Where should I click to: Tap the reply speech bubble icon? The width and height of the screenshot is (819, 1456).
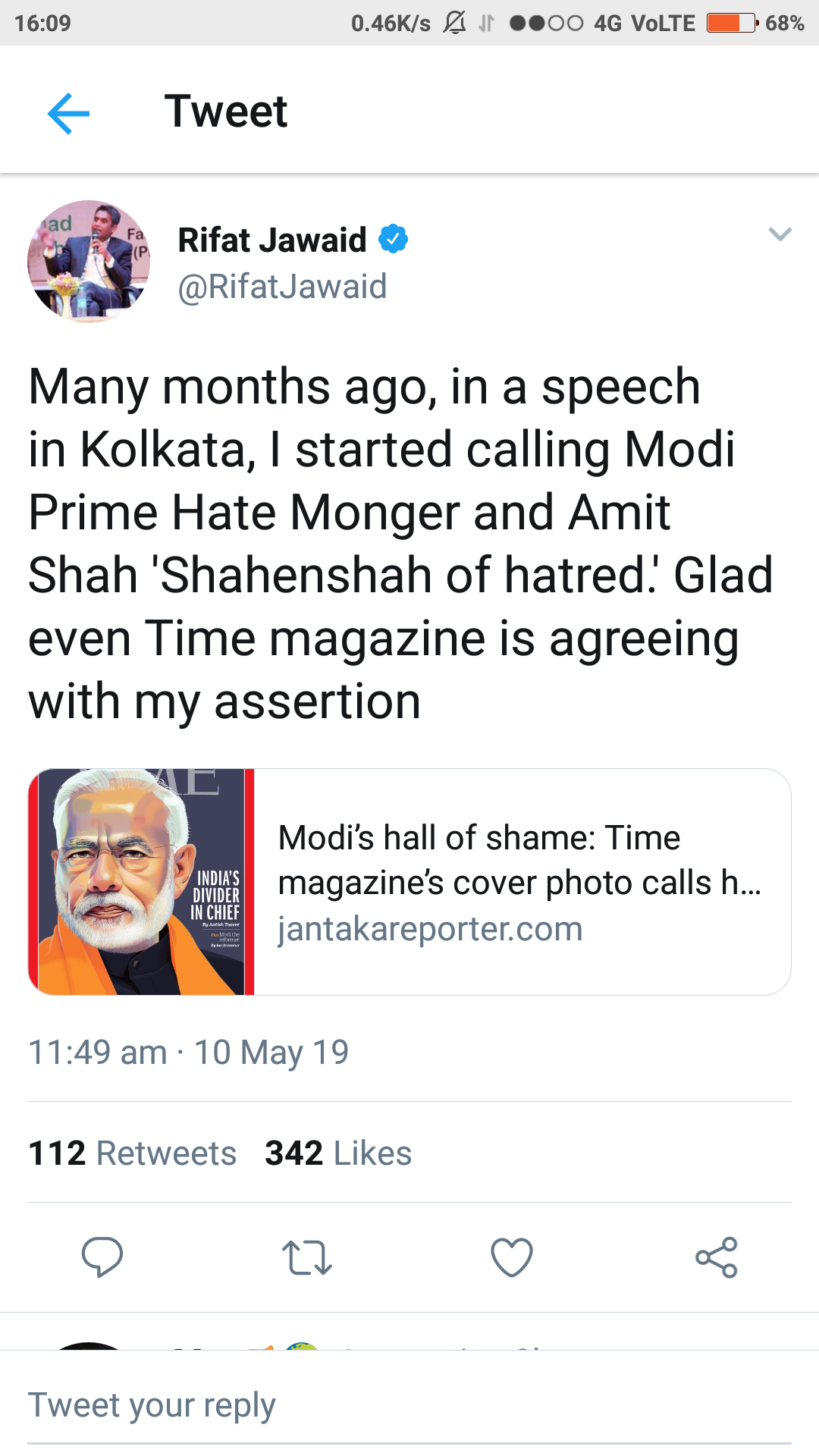point(102,1257)
